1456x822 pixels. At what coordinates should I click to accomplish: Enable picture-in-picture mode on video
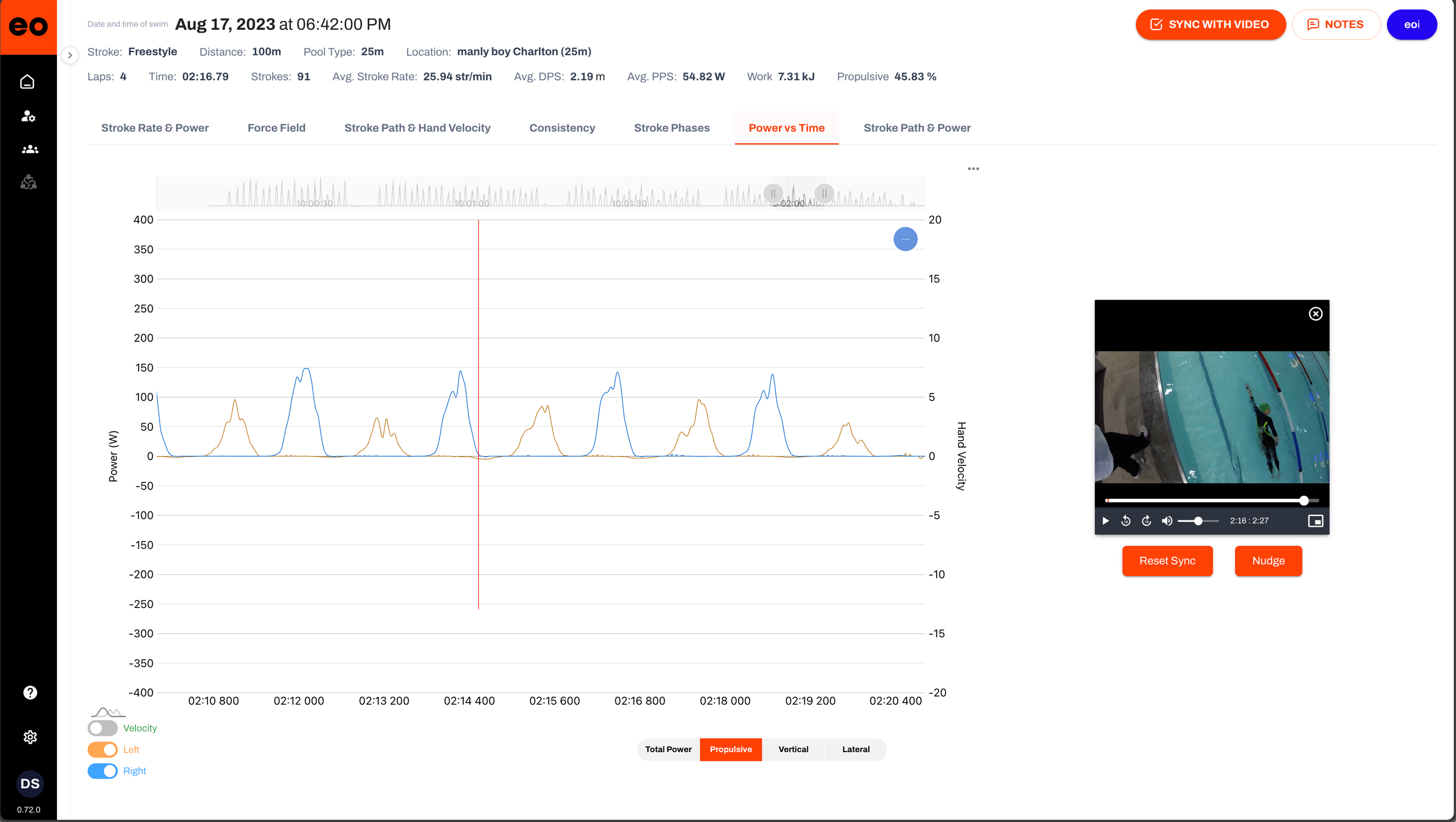(x=1315, y=521)
